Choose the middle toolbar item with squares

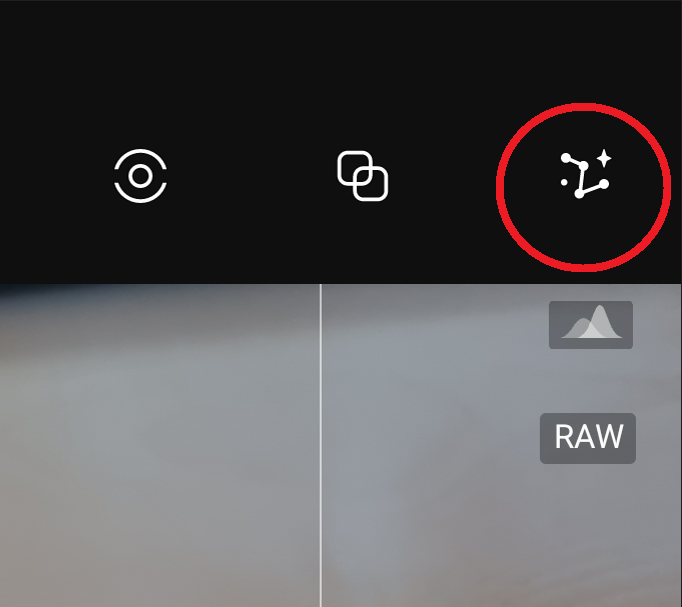pos(363,176)
